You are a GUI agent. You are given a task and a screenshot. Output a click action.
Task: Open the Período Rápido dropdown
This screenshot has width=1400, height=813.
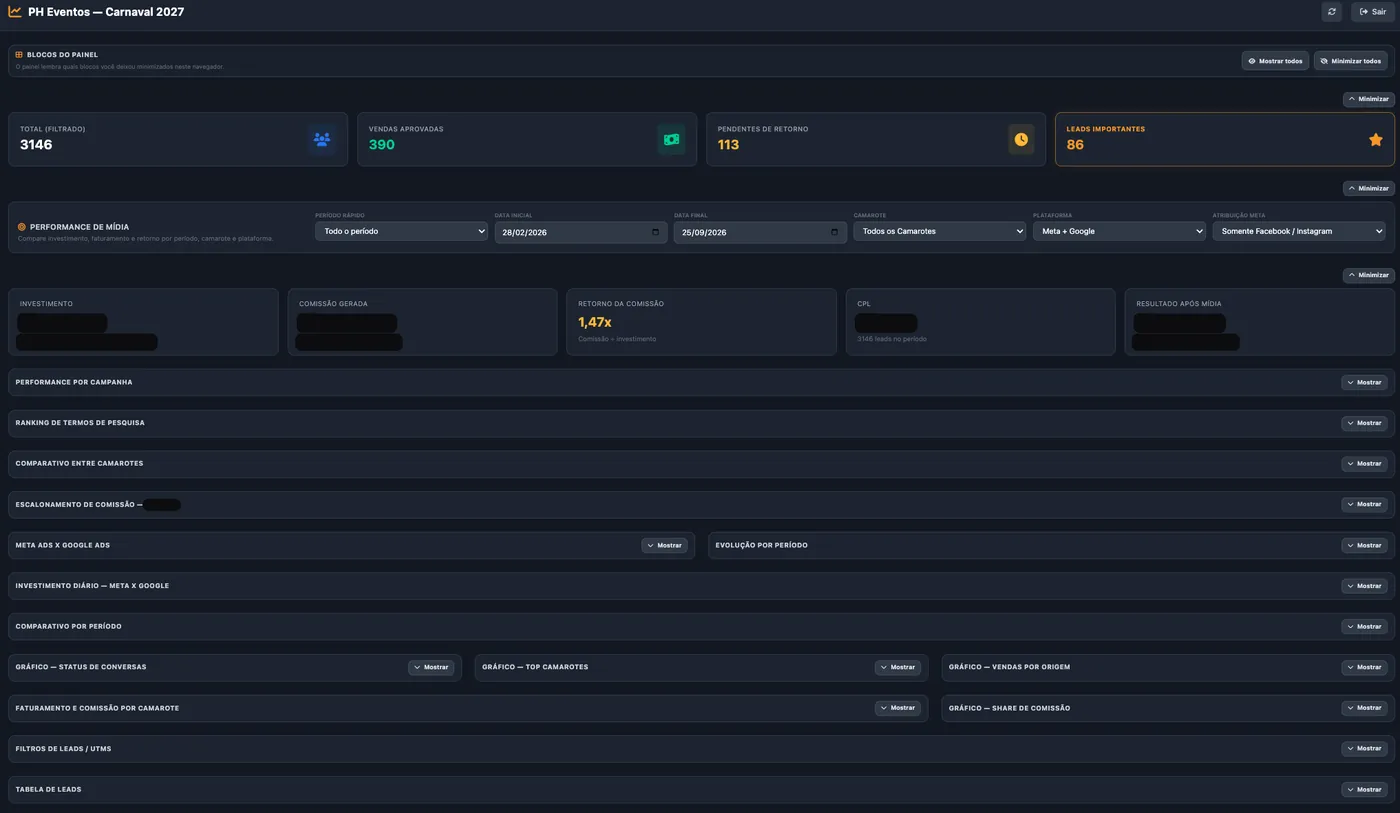(401, 231)
